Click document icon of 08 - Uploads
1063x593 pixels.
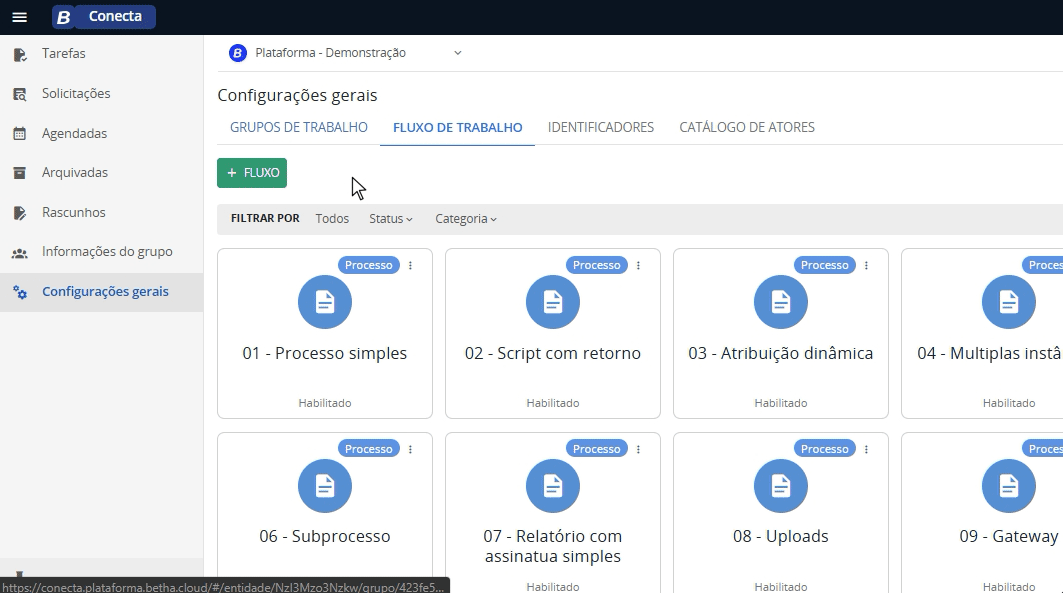tap(780, 486)
